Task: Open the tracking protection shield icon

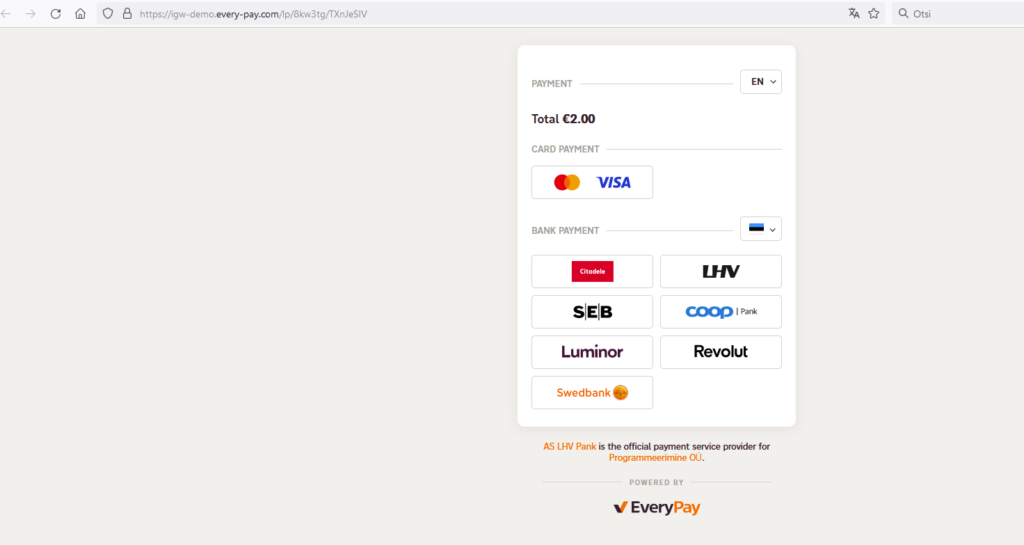Action: coord(108,14)
